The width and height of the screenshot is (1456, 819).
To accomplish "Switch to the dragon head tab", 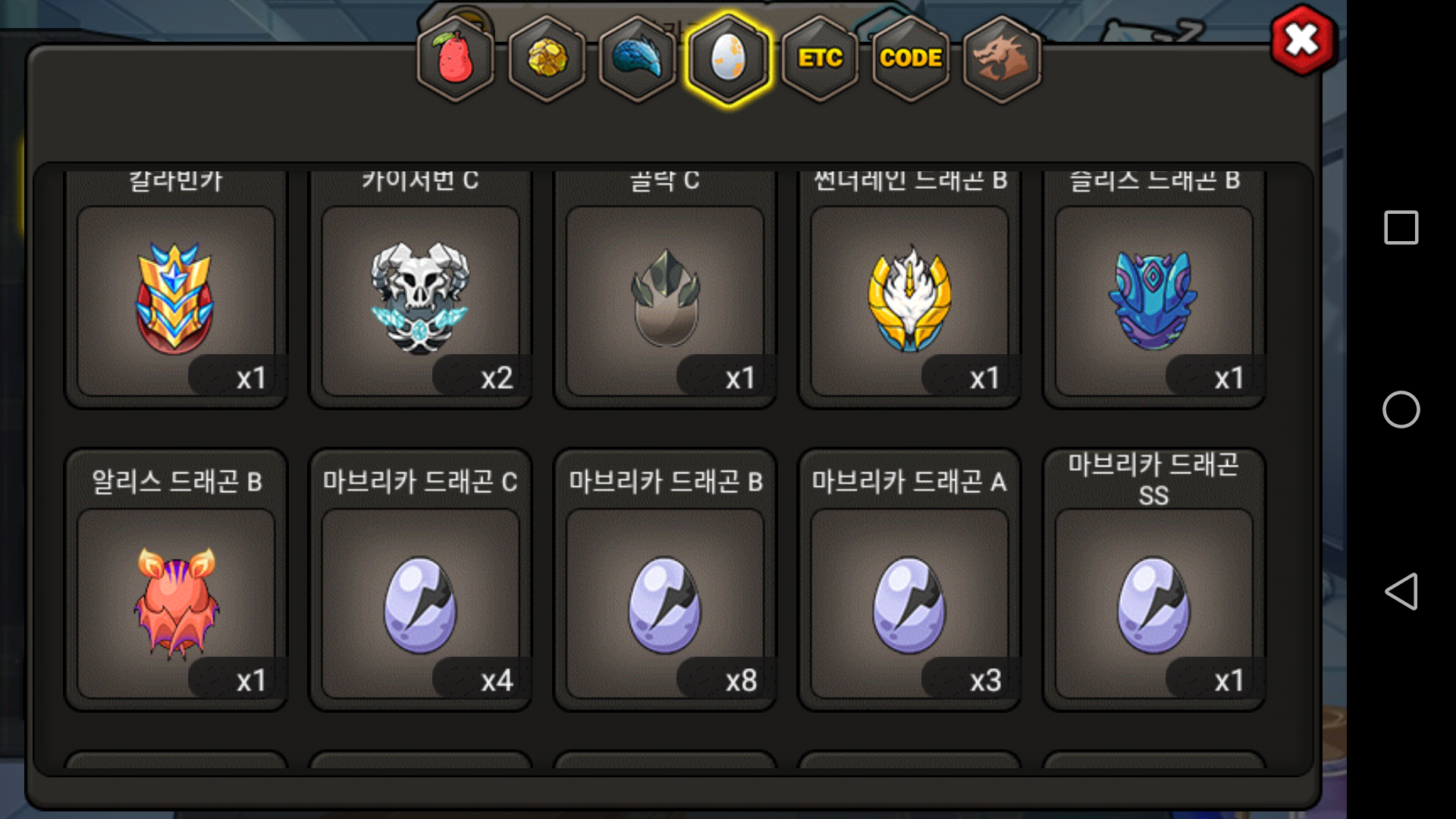I will (1002, 59).
